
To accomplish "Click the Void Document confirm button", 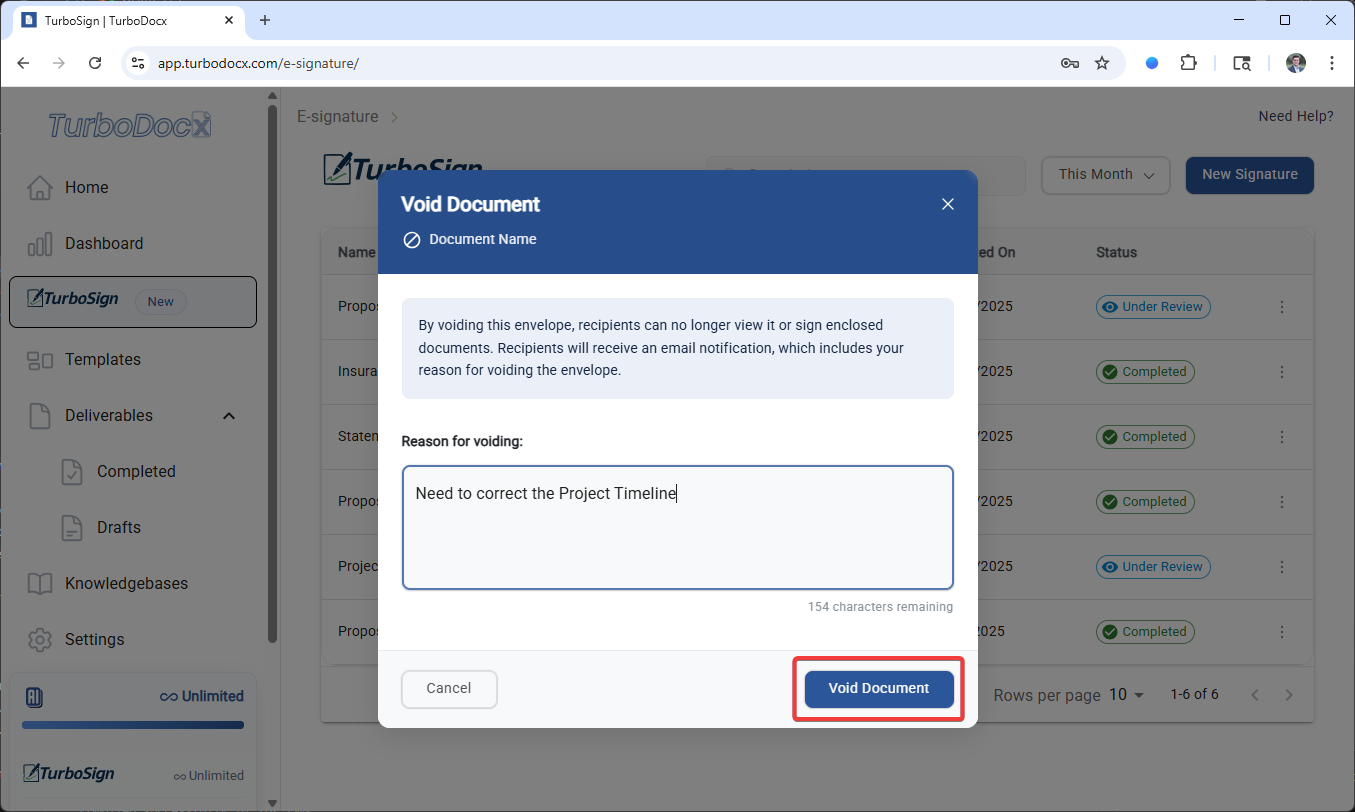I will click(x=879, y=688).
